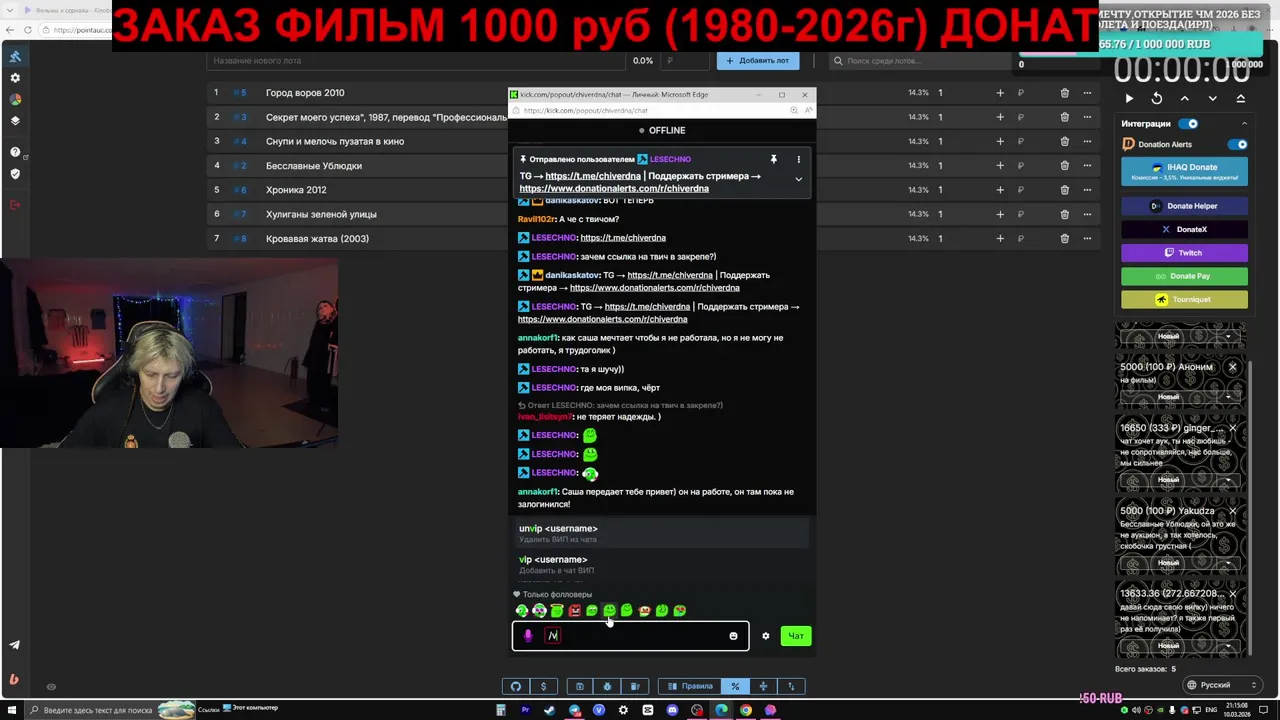Open chat settings gear icon
This screenshot has width=1280, height=720.
click(766, 636)
